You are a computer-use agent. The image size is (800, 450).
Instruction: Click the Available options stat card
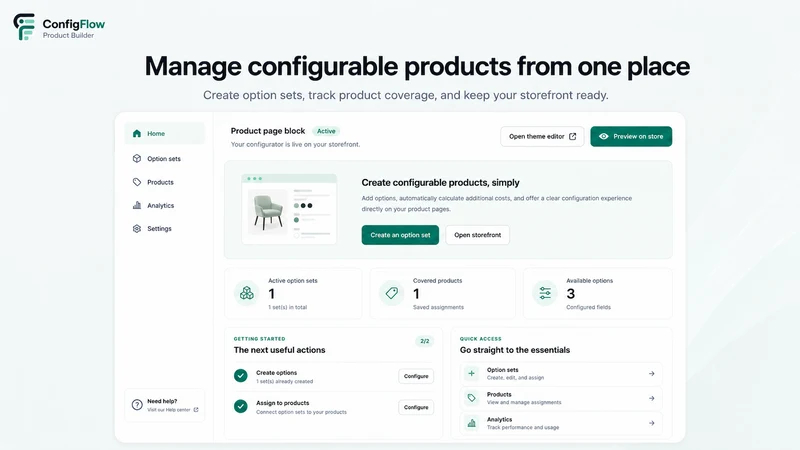tap(597, 294)
